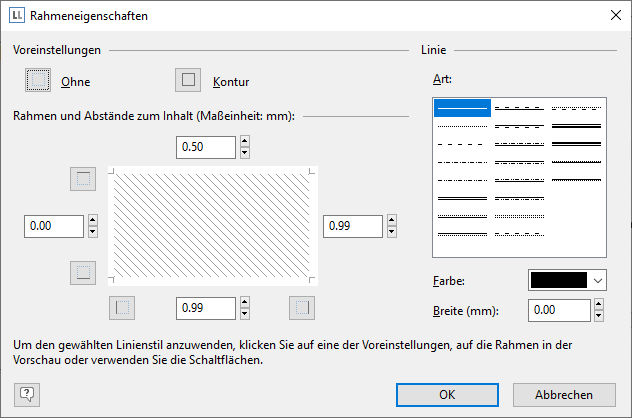632x418 pixels.
Task: Select the dotted line style in first column
Action: [x=461, y=126]
